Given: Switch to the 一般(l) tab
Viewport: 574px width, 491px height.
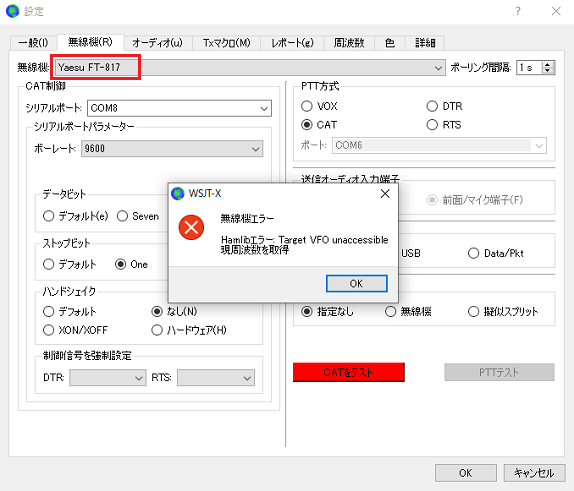Looking at the screenshot, I should tap(33, 43).
